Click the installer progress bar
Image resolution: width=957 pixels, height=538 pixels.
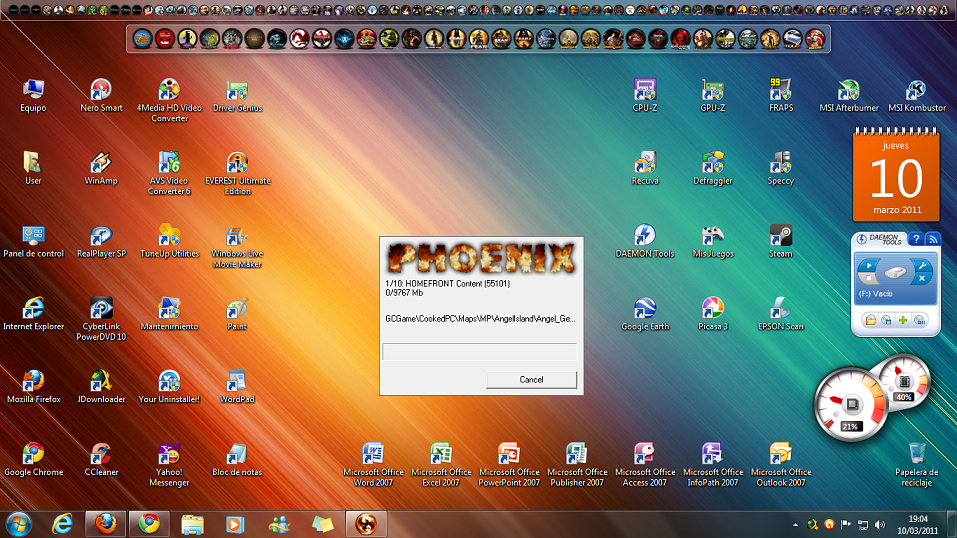click(479, 352)
